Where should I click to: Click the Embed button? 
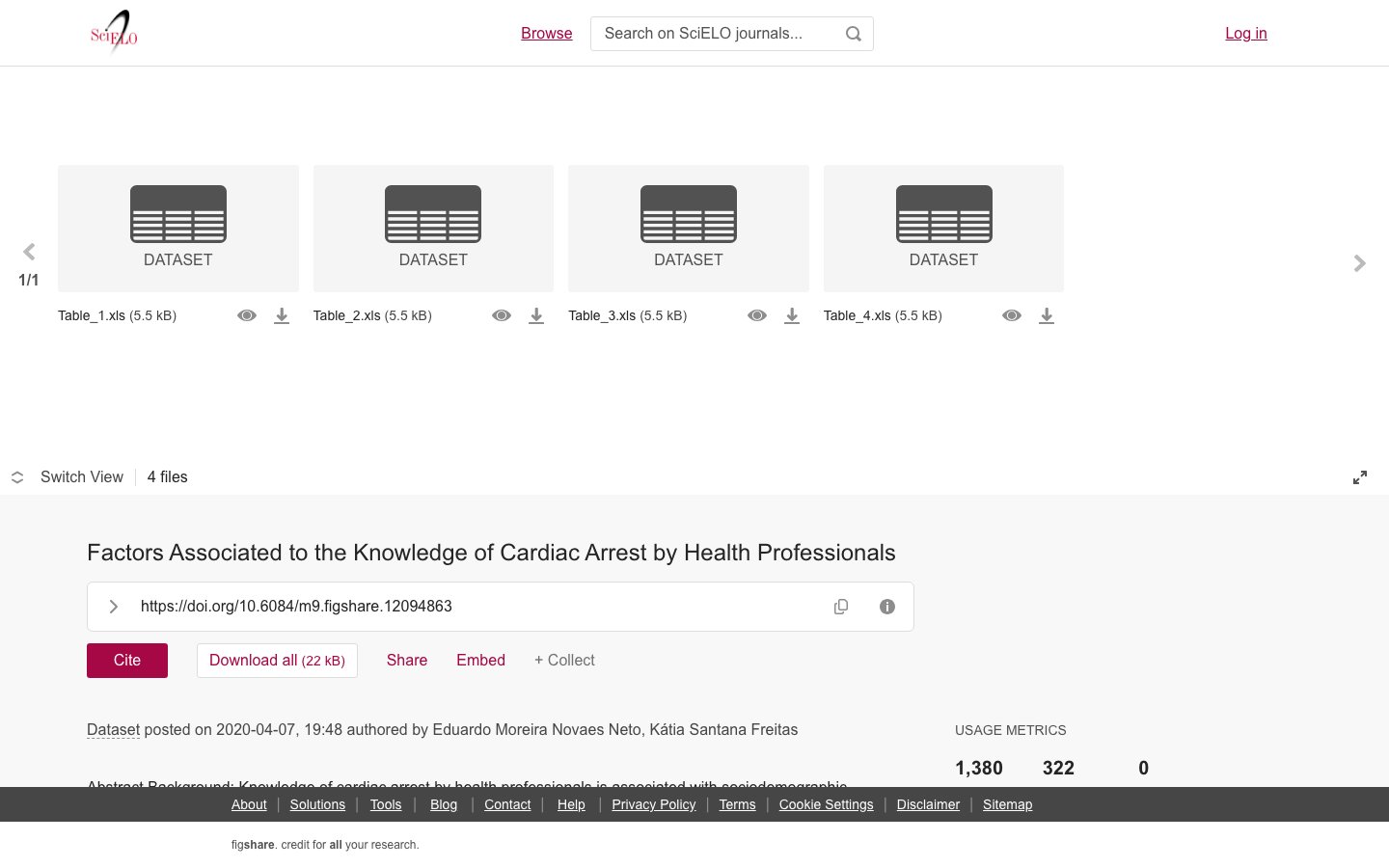pos(480,661)
